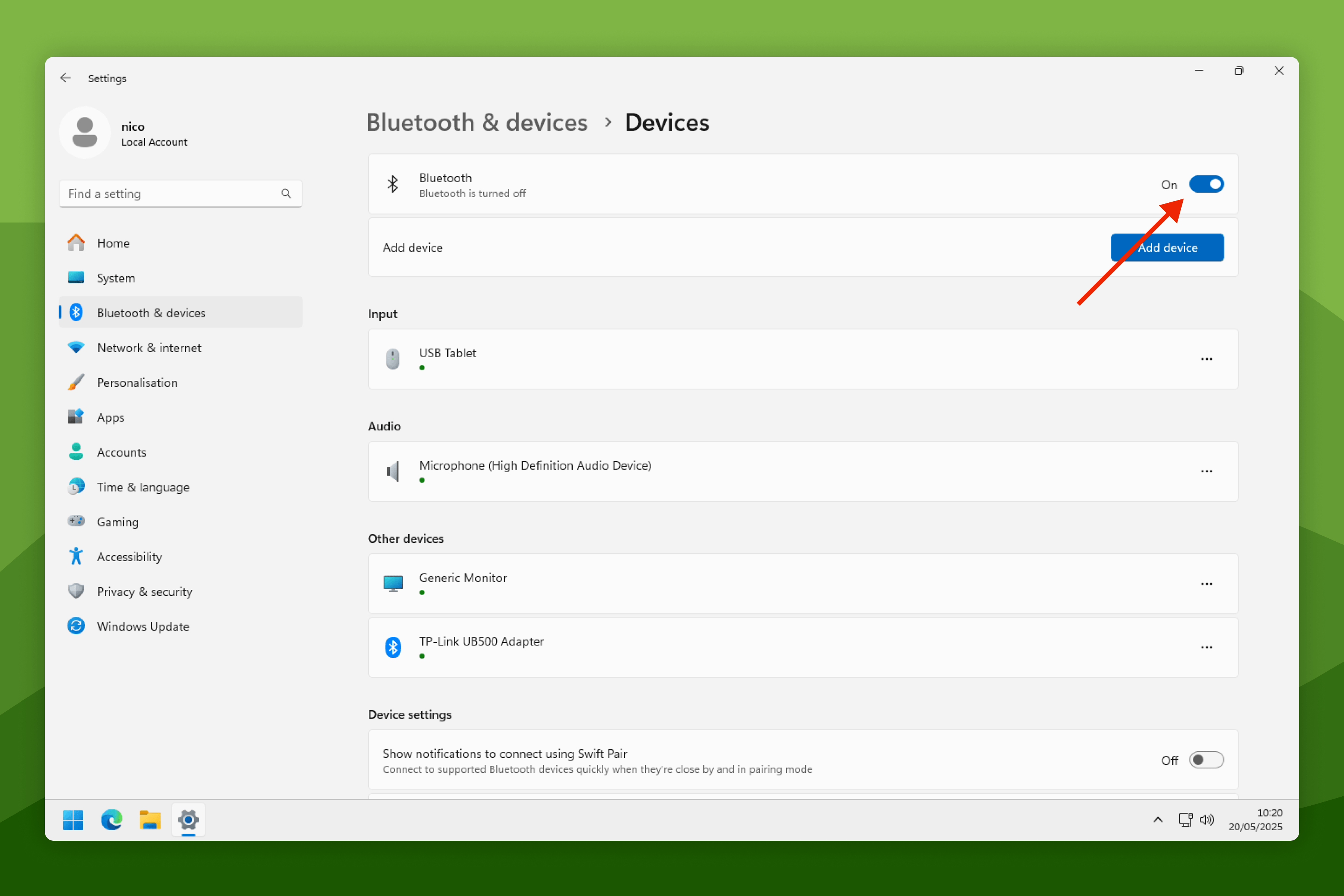Select Gaming in the settings sidebar
Viewport: 1344px width, 896px height.
click(x=117, y=521)
